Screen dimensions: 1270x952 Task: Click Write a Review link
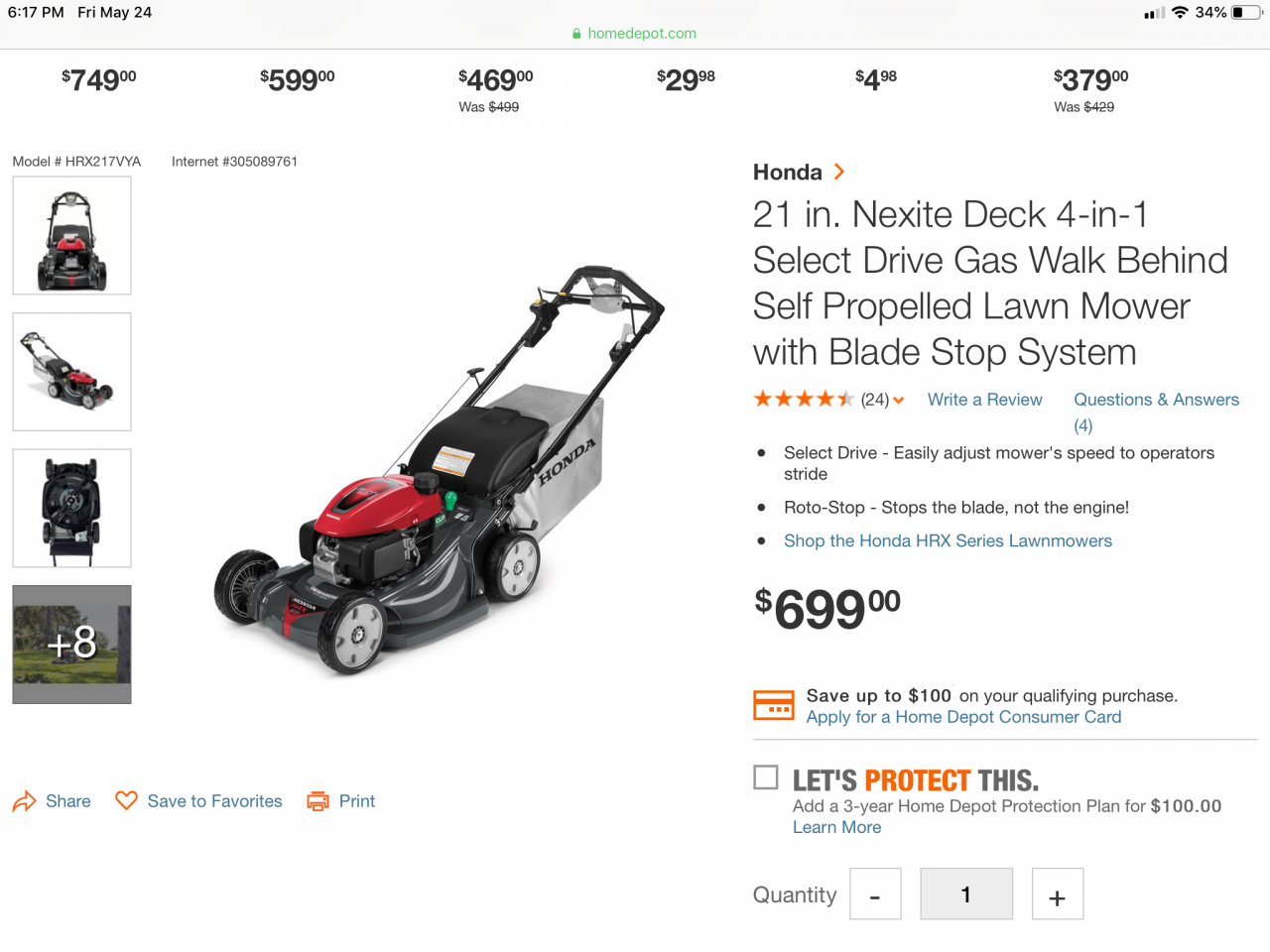click(984, 400)
